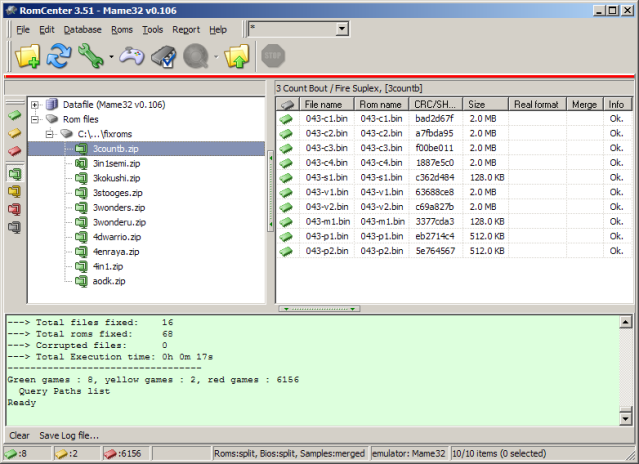The width and height of the screenshot is (639, 464).
Task: Open the filter combo box dropdown arrow
Action: [x=342, y=29]
